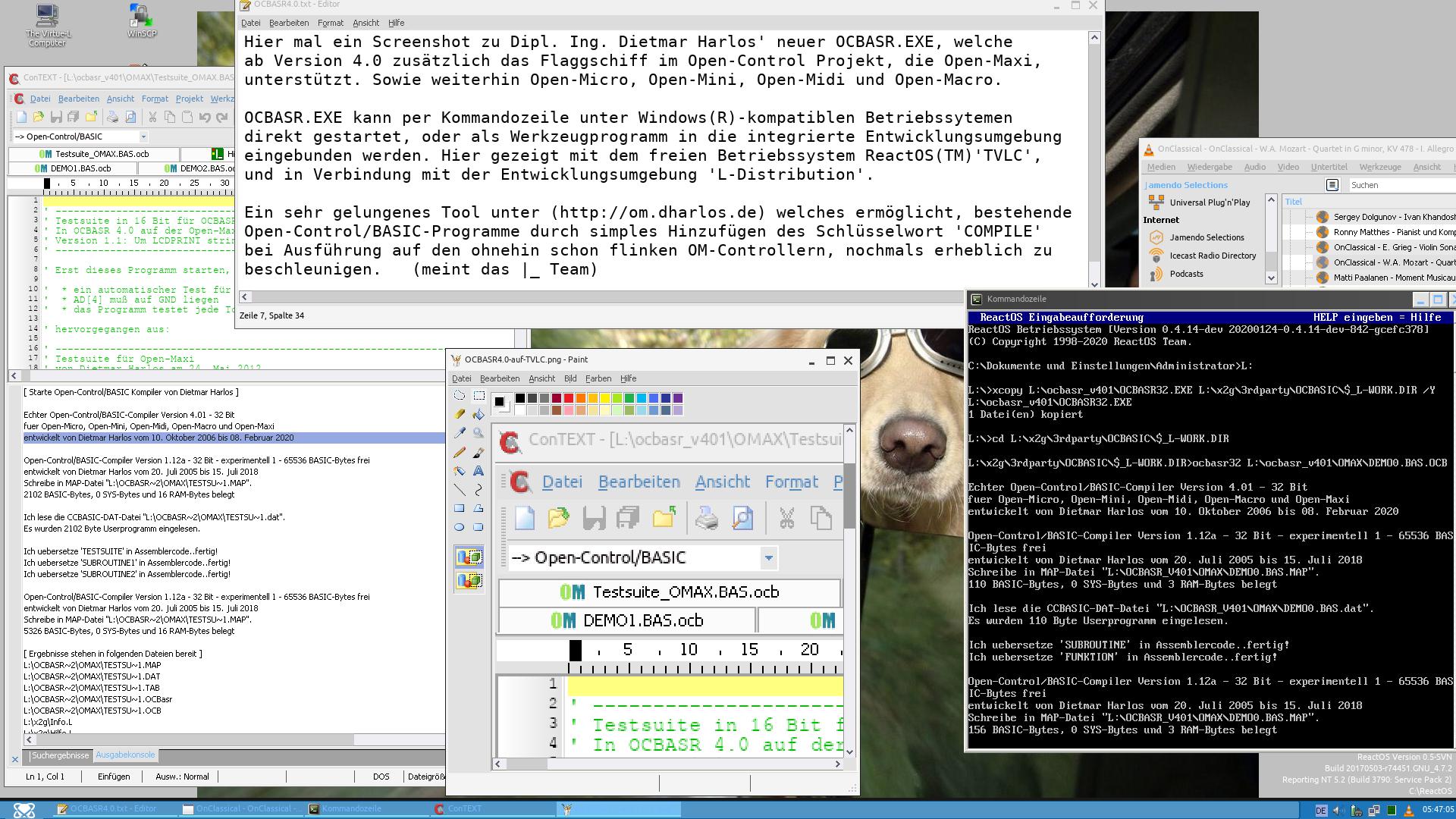Image resolution: width=1456 pixels, height=819 pixels.
Task: Select Sergey Dolgunov playlist row in VLC
Action: pyautogui.click(x=1384, y=217)
